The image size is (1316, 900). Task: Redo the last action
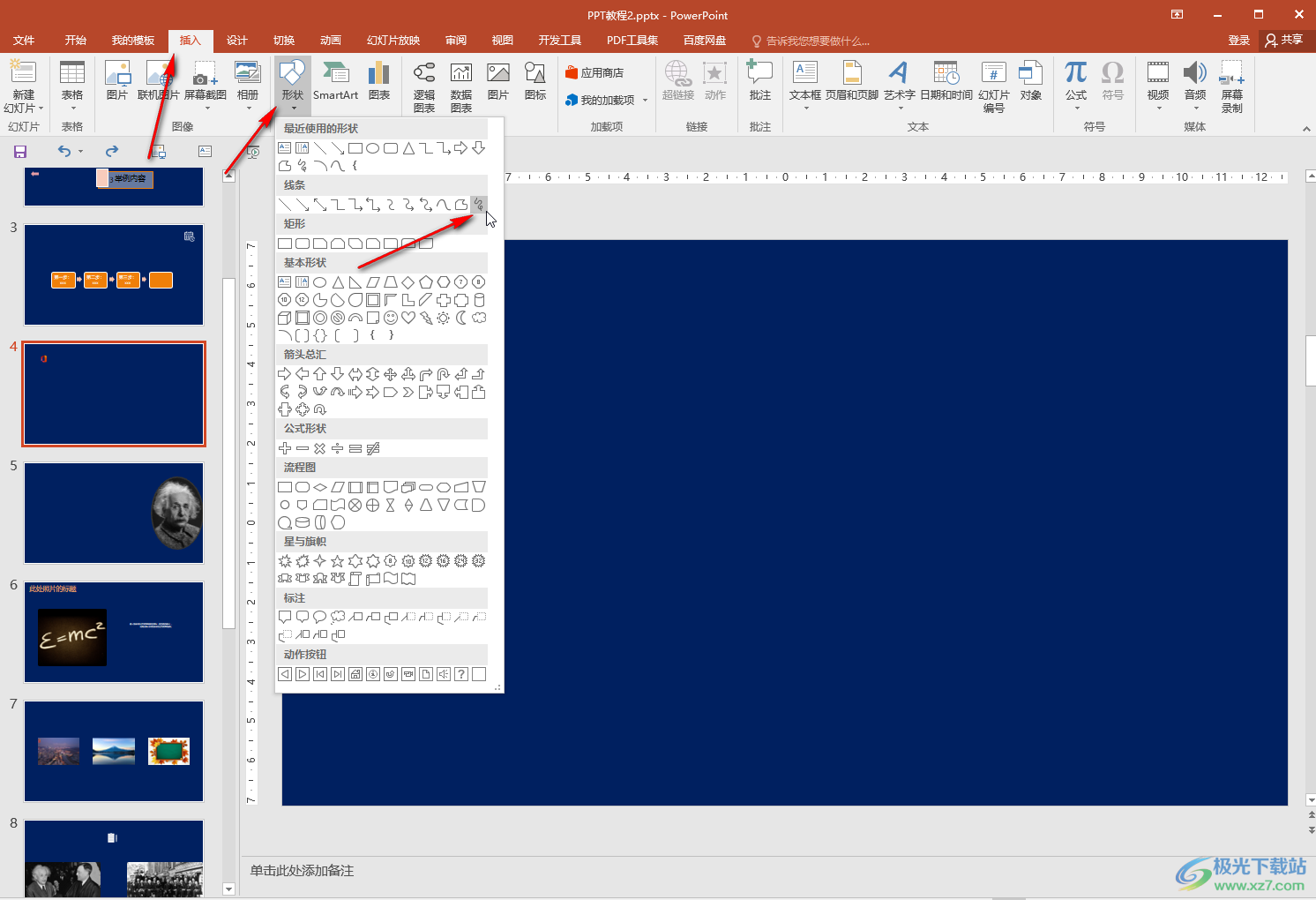(112, 152)
